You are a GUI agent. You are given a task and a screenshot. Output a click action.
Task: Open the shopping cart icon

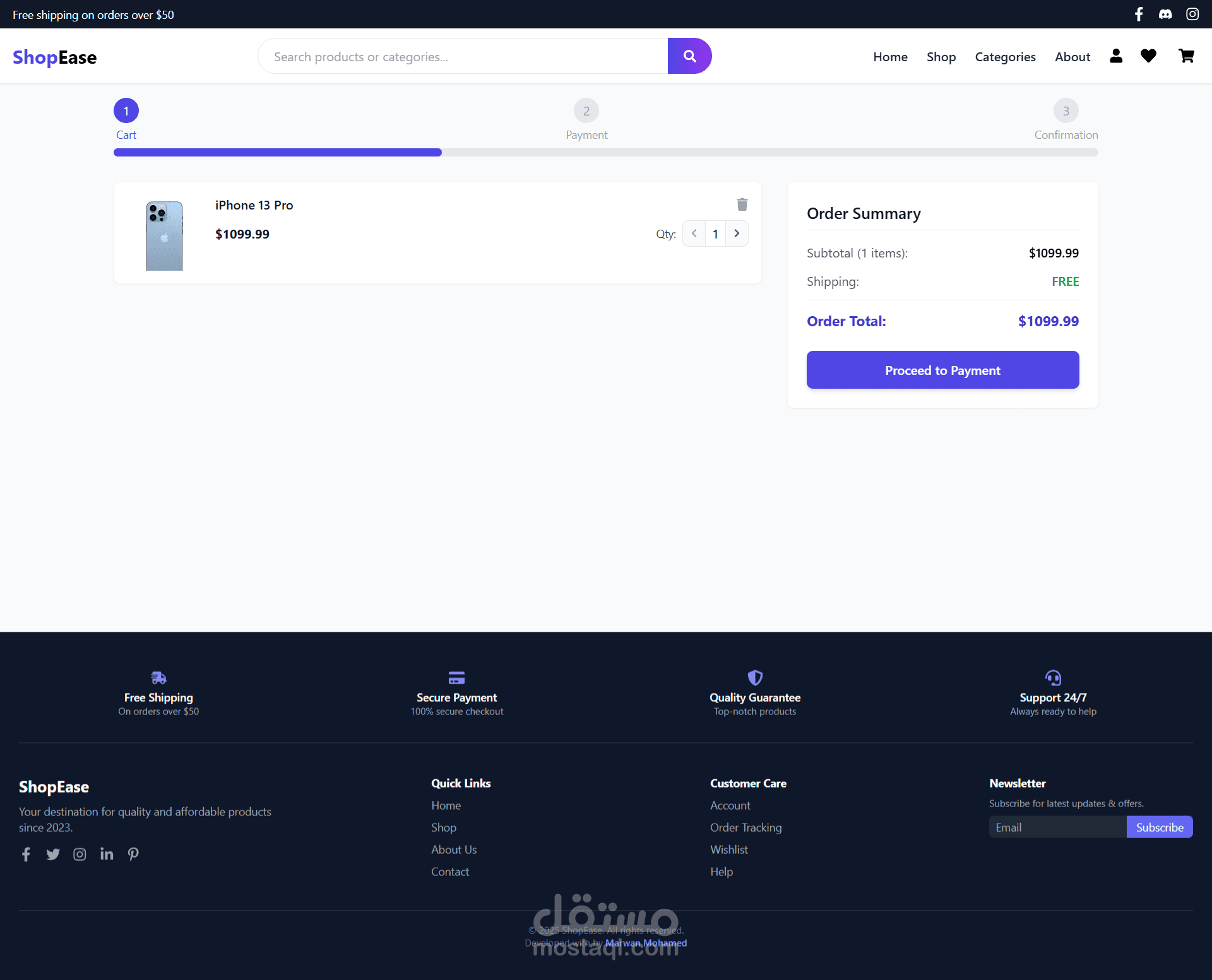click(1186, 56)
